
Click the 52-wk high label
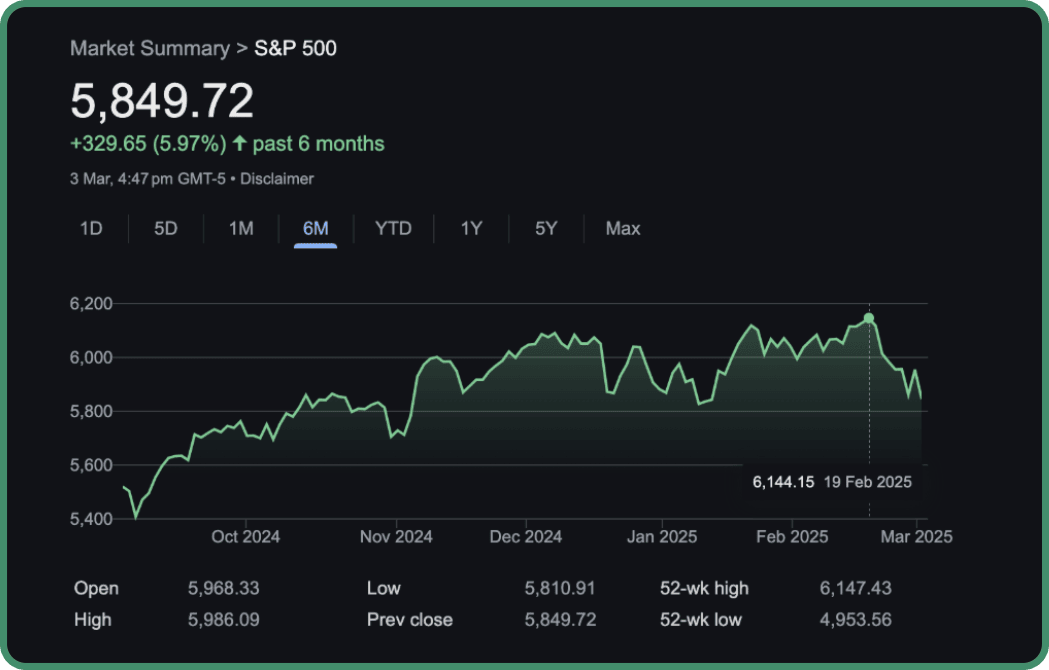(x=704, y=588)
